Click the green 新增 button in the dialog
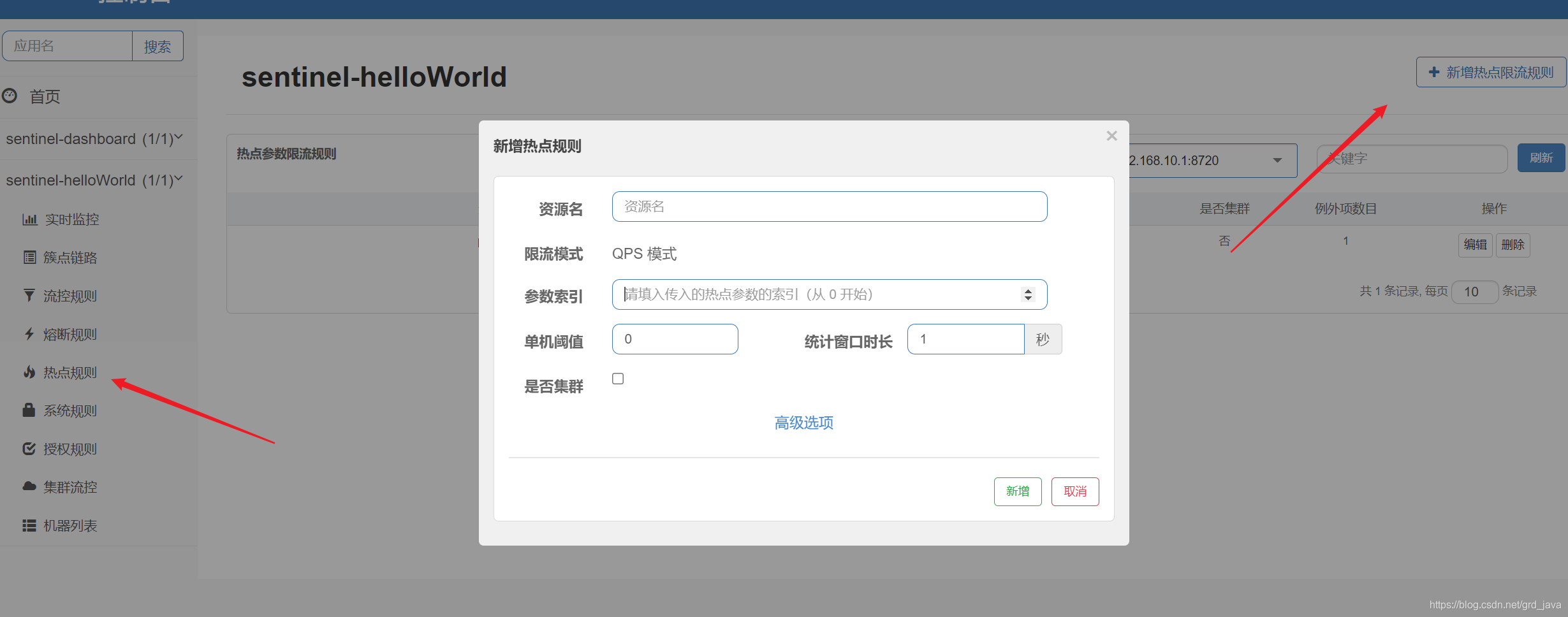Screen dimensions: 1568x617 click(x=1018, y=491)
